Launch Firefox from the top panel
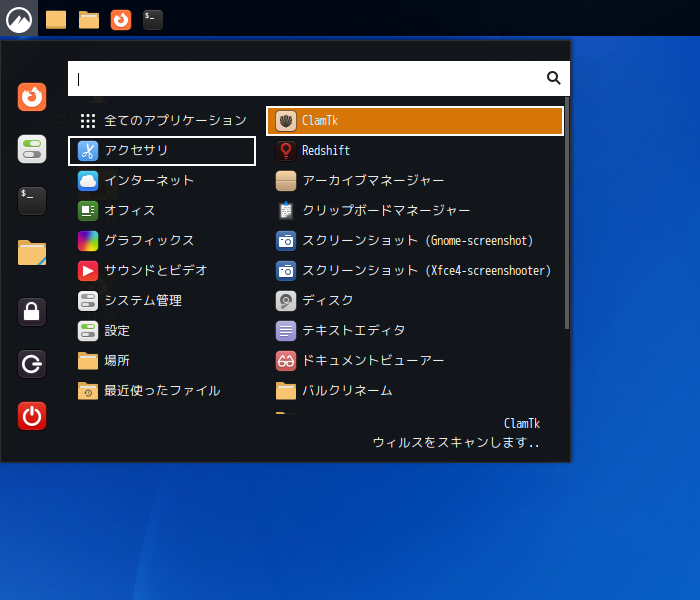Viewport: 700px width, 600px height. coord(121,20)
